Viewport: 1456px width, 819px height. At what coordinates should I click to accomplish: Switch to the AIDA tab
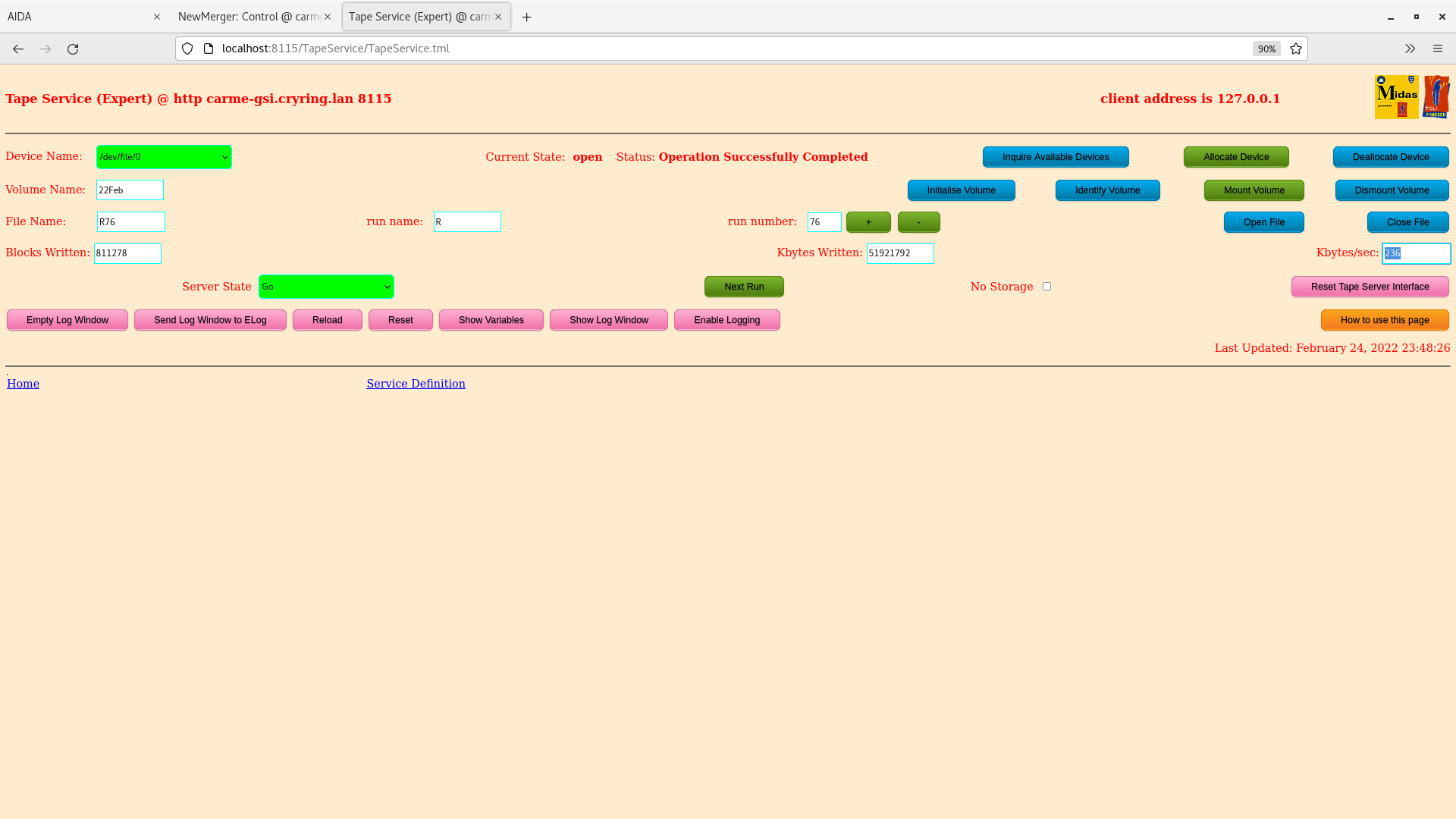pyautogui.click(x=76, y=17)
